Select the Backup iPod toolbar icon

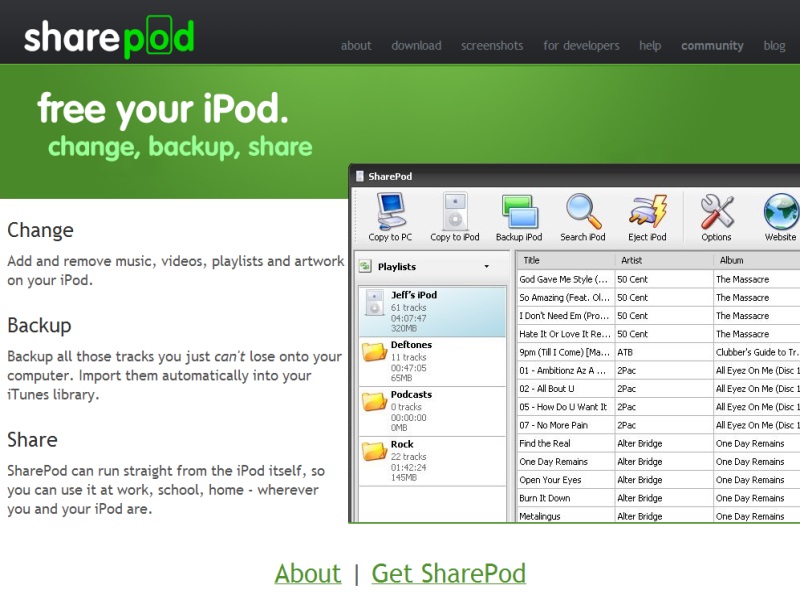coord(519,212)
